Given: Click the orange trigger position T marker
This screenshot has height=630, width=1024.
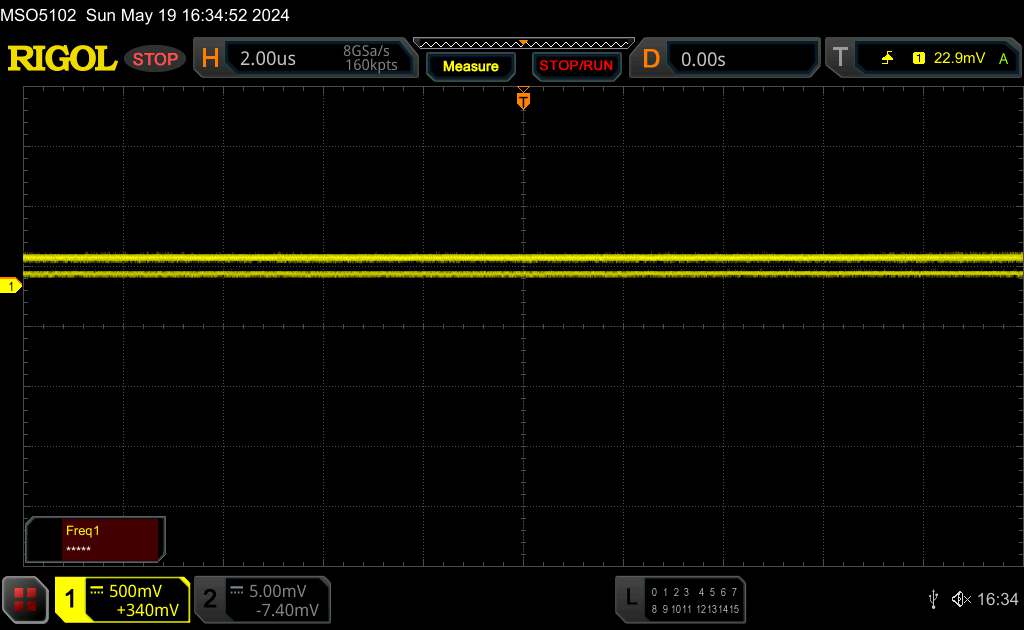Looking at the screenshot, I should (x=523, y=99).
